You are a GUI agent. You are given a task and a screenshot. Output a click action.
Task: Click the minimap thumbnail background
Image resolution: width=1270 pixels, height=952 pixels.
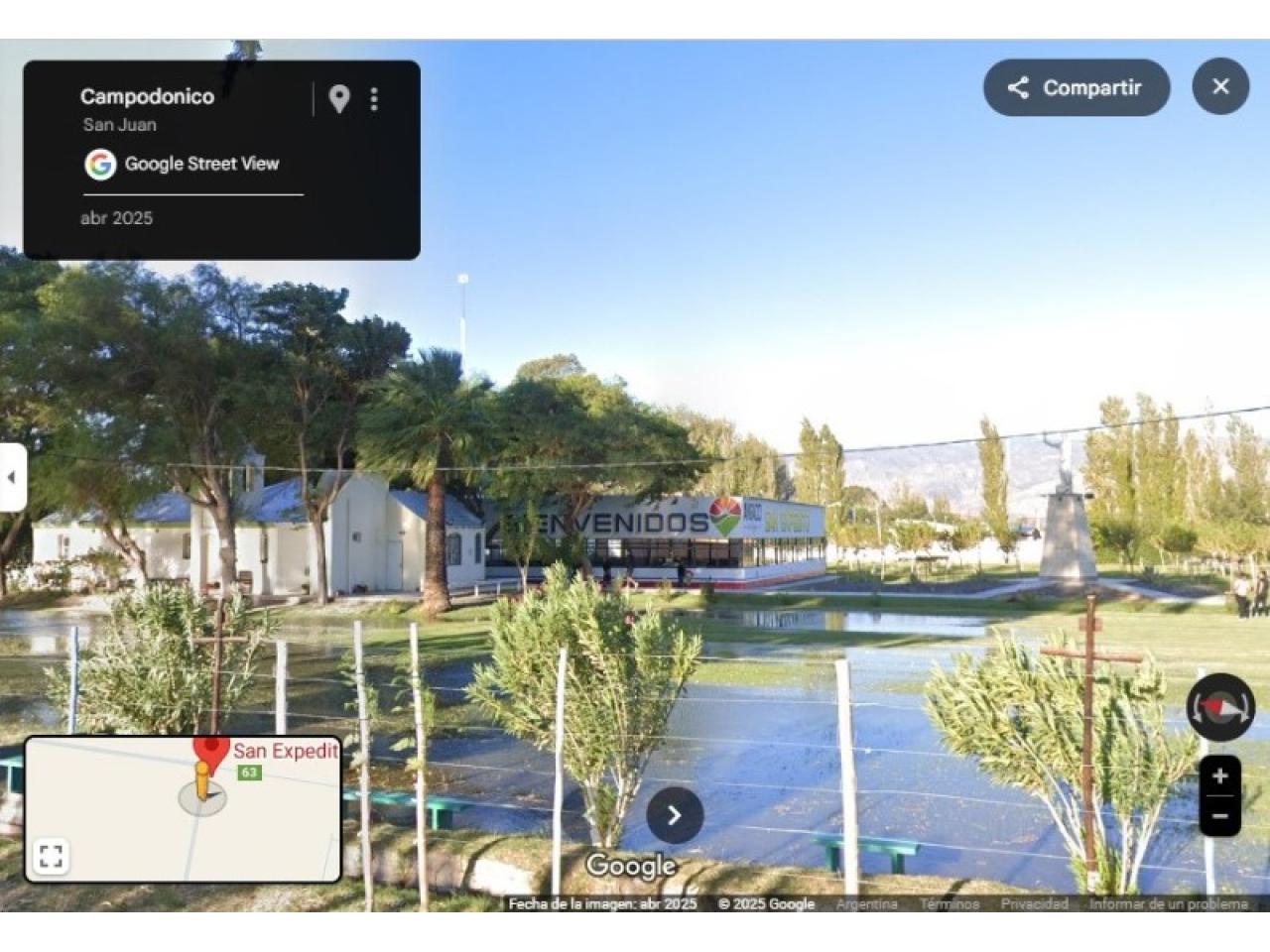click(x=268, y=833)
